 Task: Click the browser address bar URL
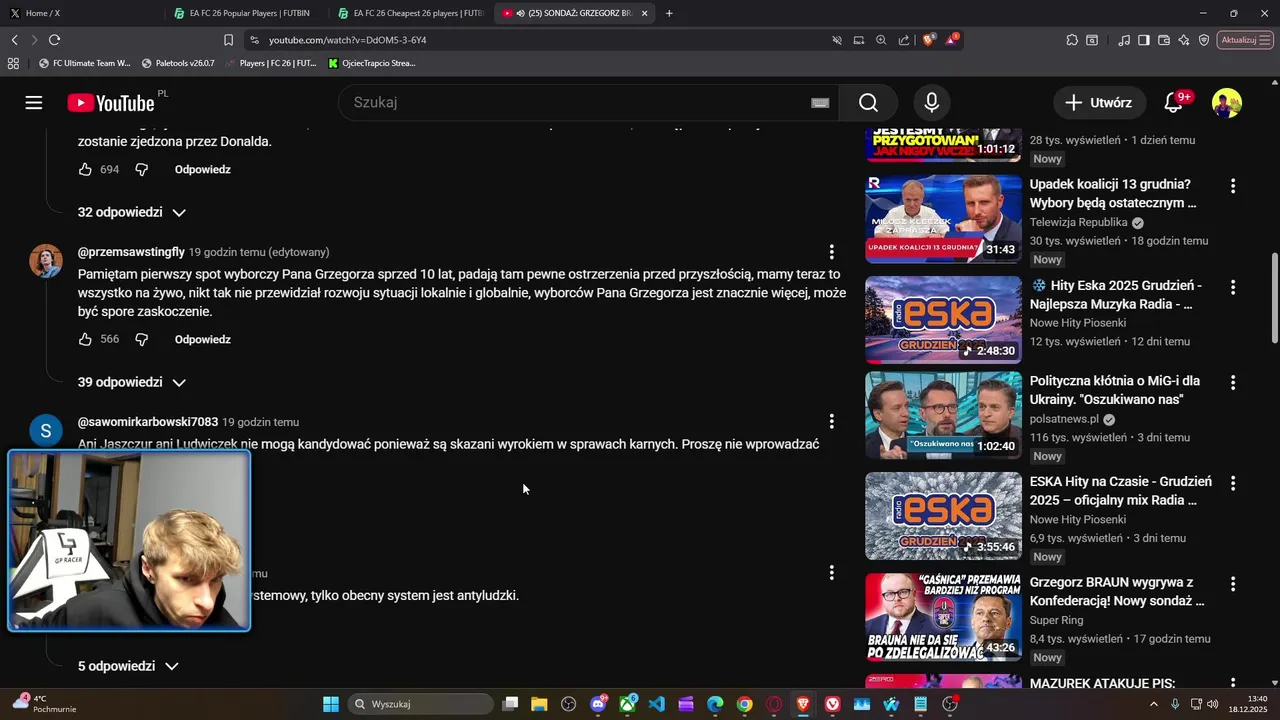click(x=347, y=40)
